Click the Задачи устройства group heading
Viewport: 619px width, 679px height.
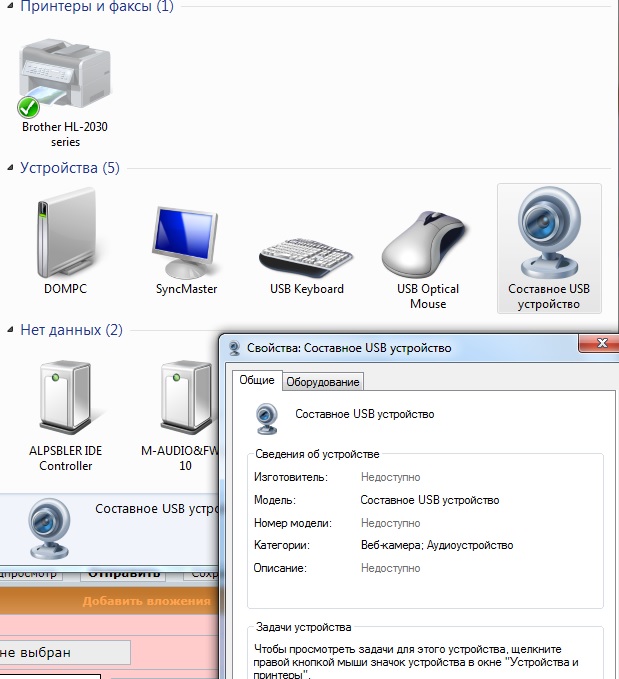pyautogui.click(x=303, y=627)
